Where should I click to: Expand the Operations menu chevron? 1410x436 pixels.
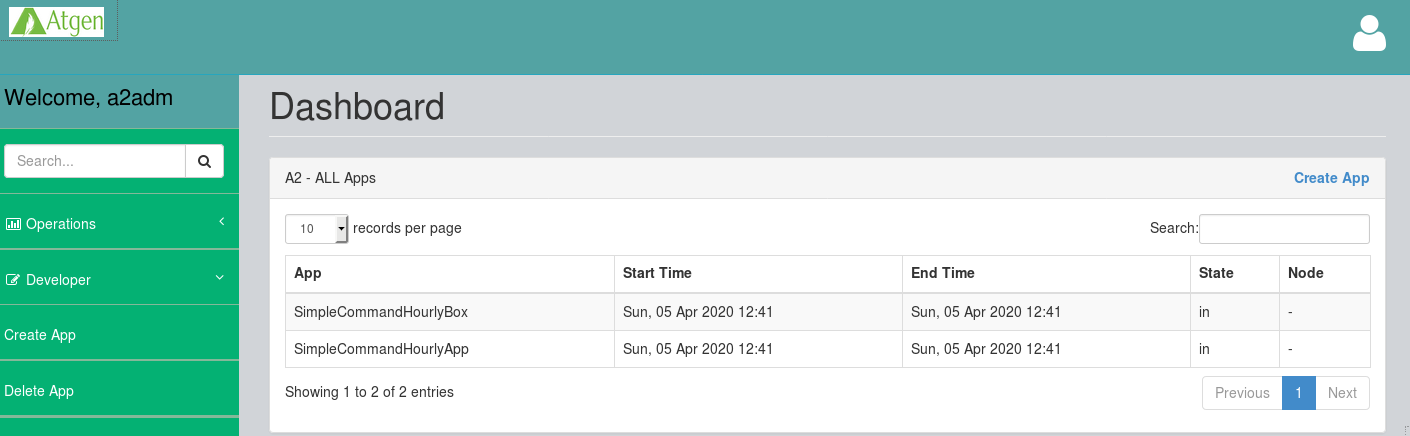pos(221,222)
